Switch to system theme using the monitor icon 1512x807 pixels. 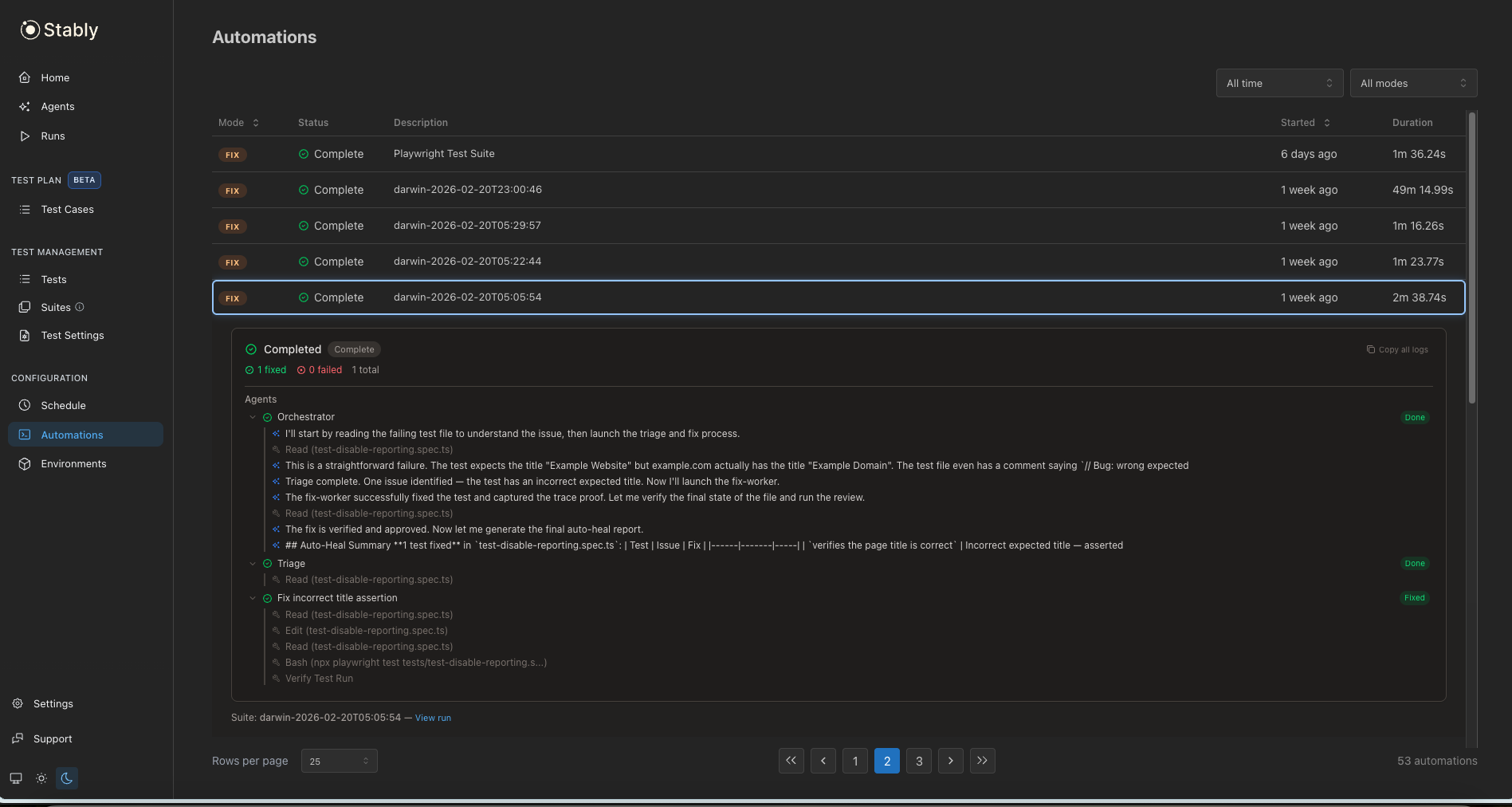click(x=15, y=778)
